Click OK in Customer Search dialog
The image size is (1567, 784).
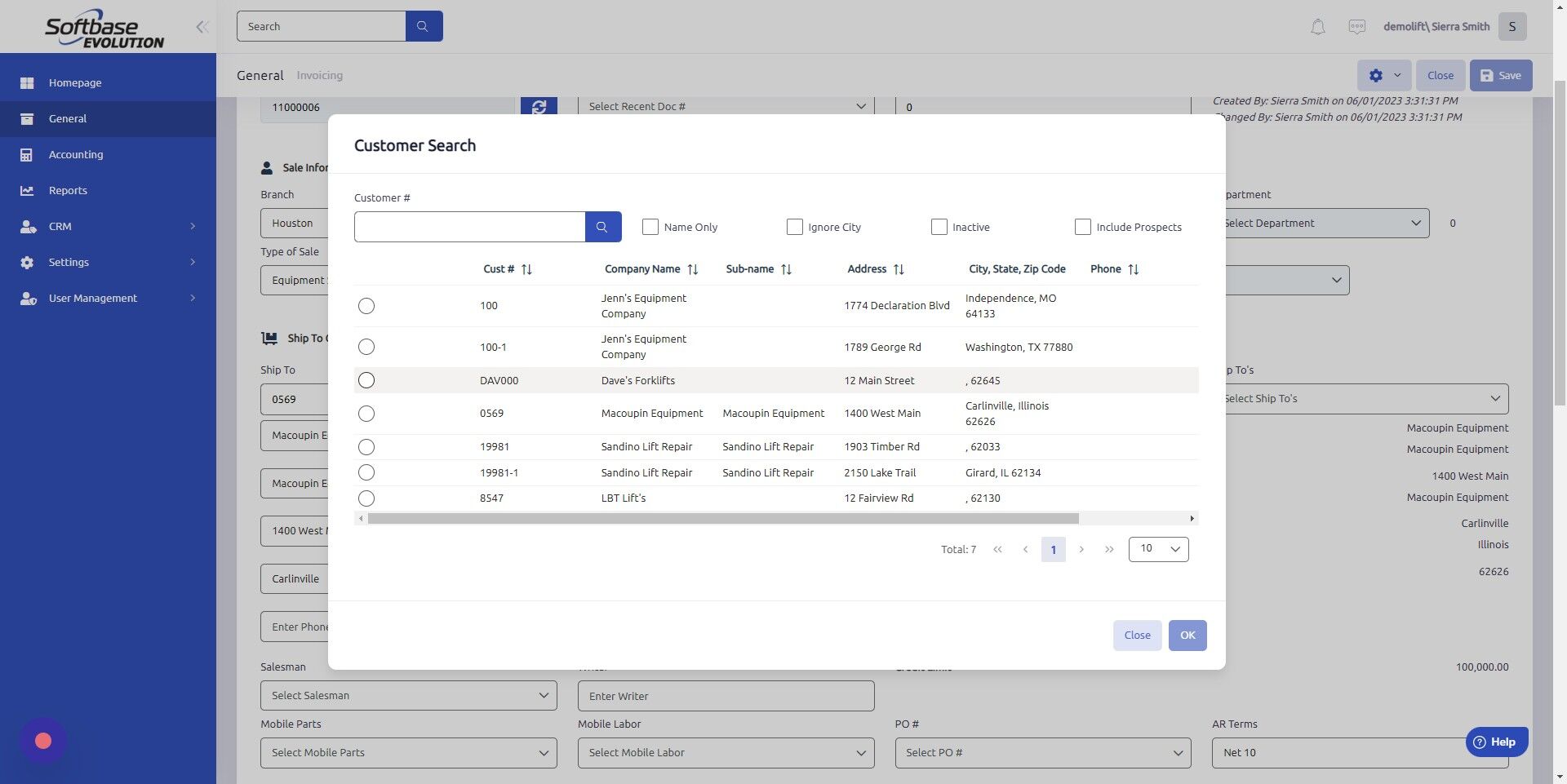tap(1187, 636)
